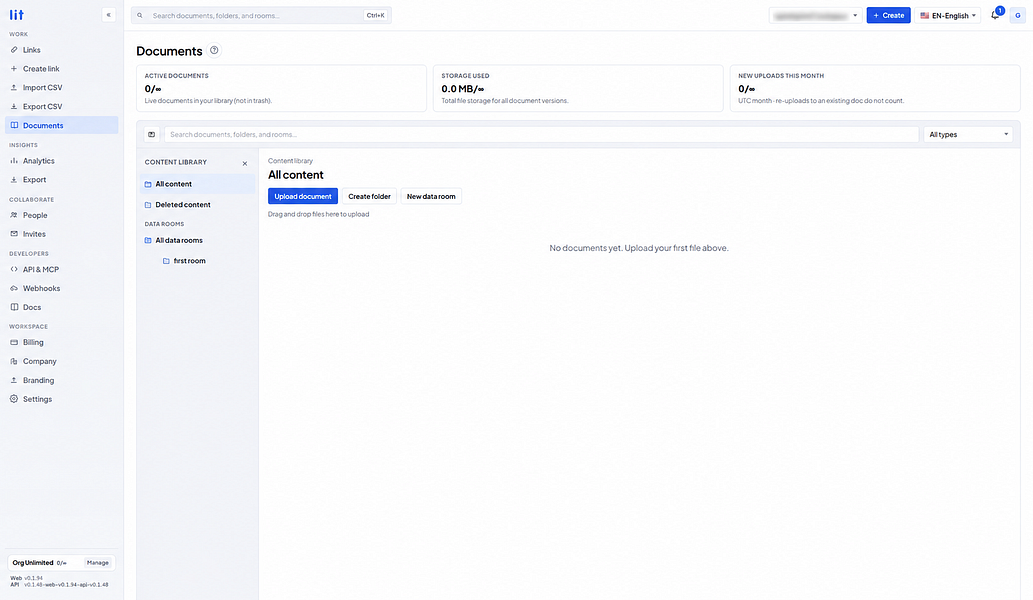Click Upload document button
1033x600 pixels.
tap(303, 196)
